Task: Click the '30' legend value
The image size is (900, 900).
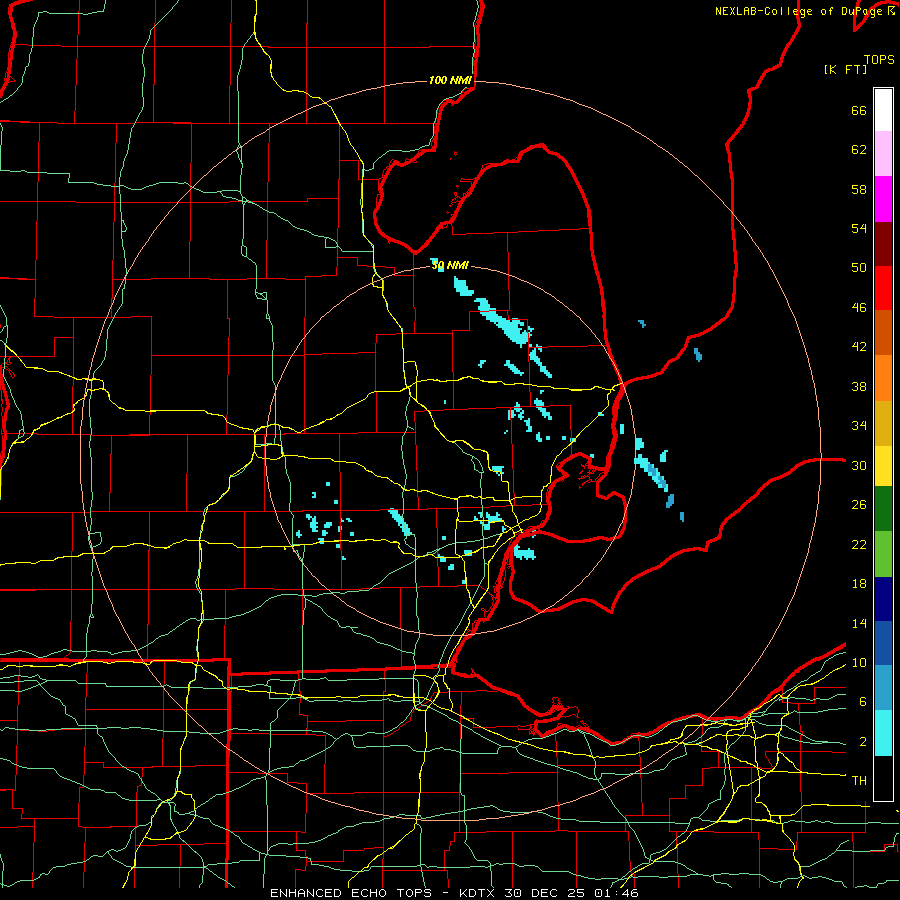Action: (x=859, y=465)
